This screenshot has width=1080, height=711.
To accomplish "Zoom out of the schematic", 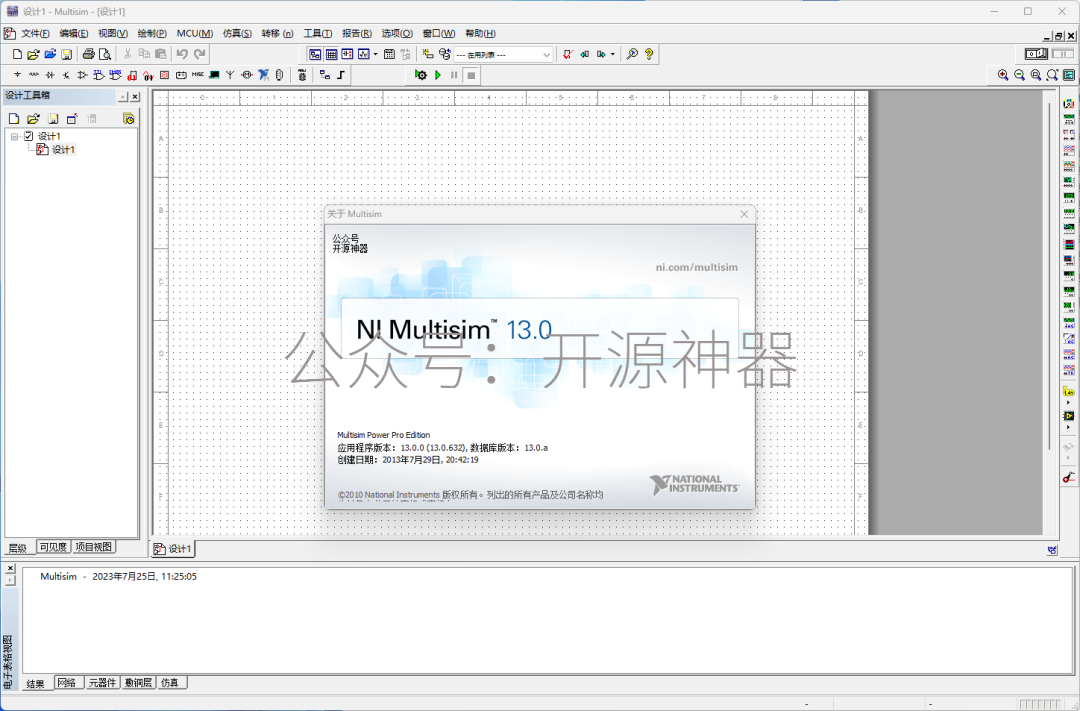I will coord(1019,74).
